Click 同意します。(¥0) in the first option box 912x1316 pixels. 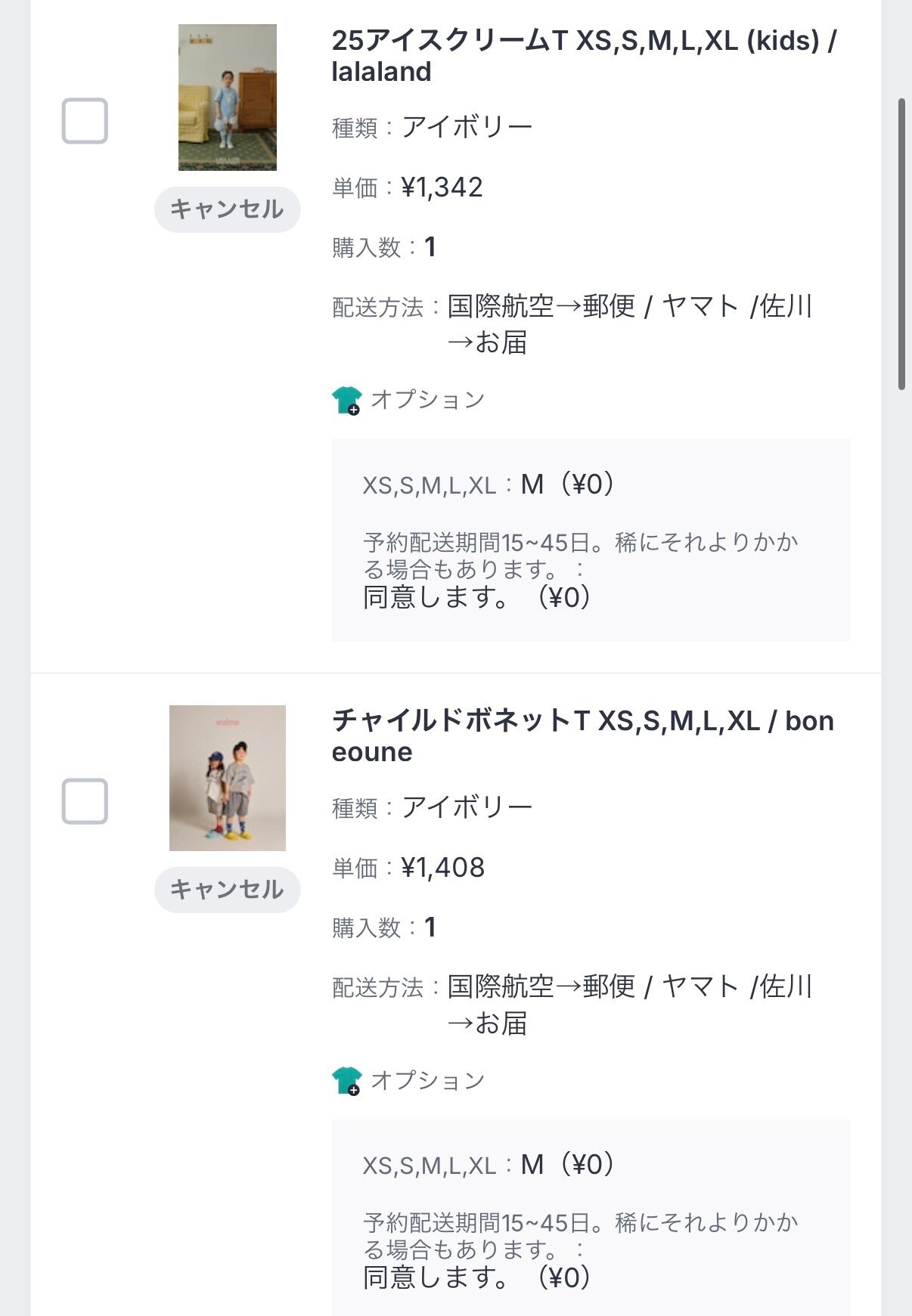[x=476, y=598]
